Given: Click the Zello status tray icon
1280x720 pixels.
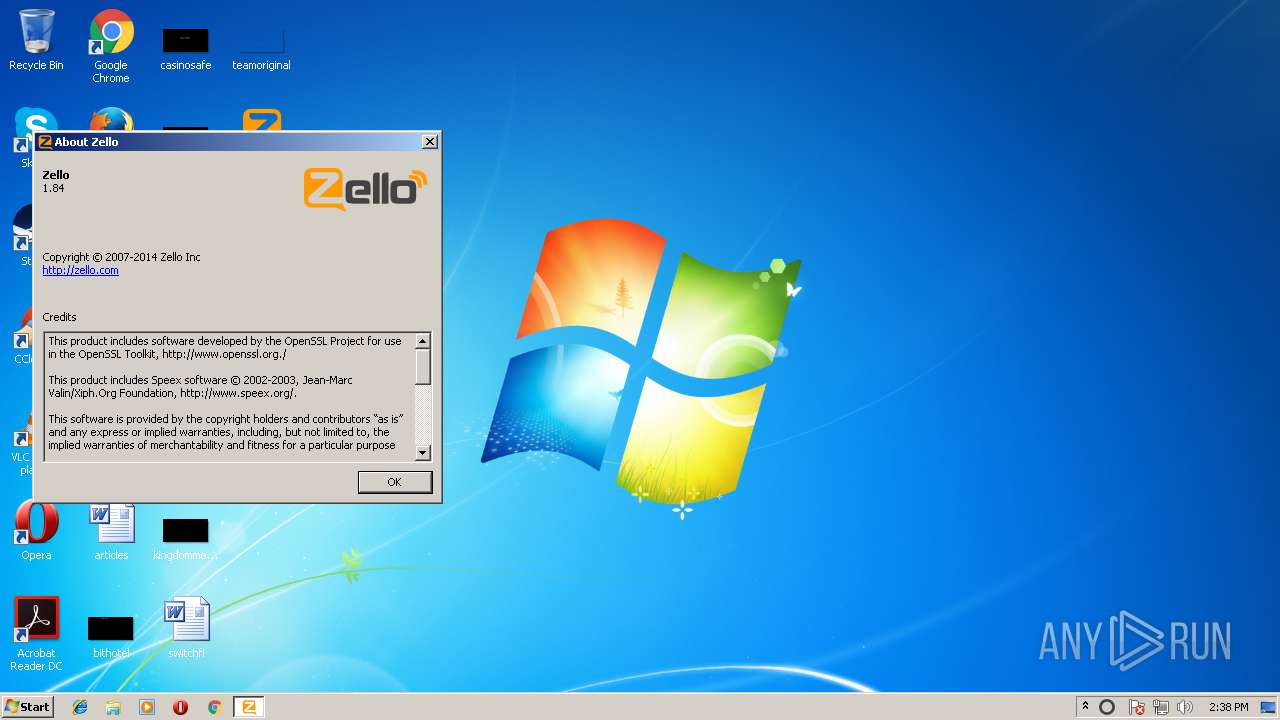Looking at the screenshot, I should tap(1107, 707).
